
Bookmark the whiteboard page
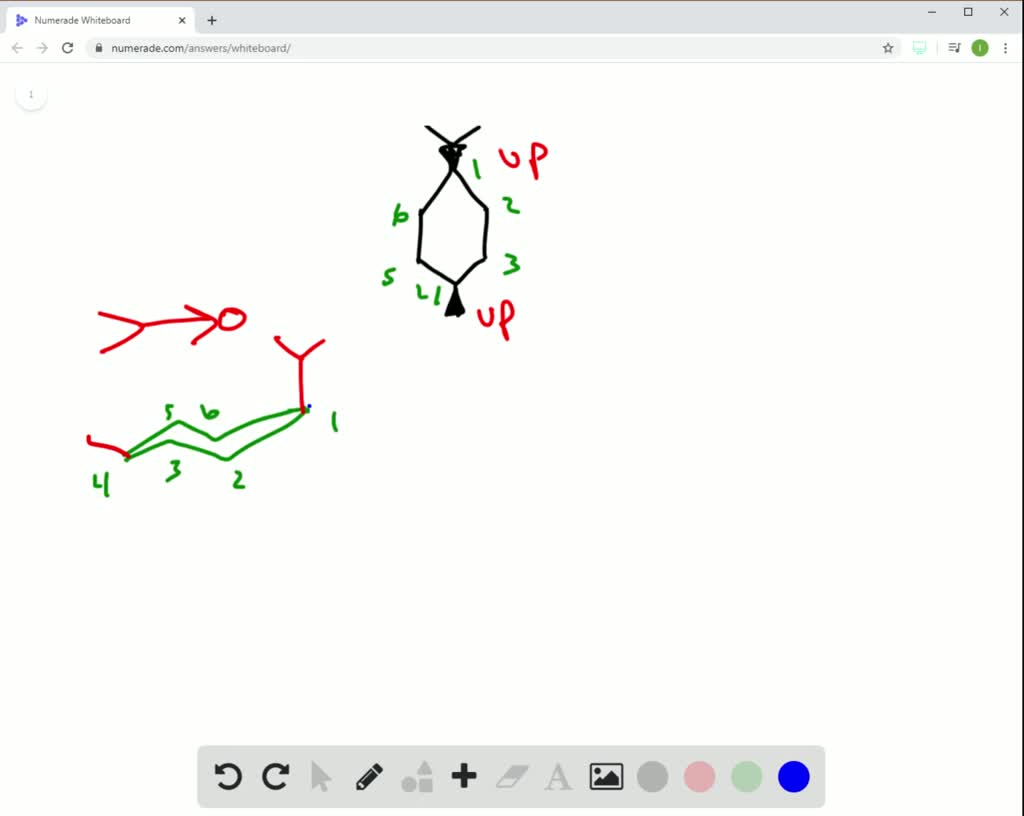click(888, 47)
